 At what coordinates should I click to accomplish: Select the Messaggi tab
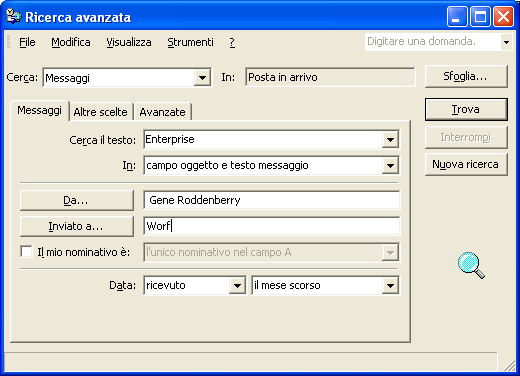point(40,110)
